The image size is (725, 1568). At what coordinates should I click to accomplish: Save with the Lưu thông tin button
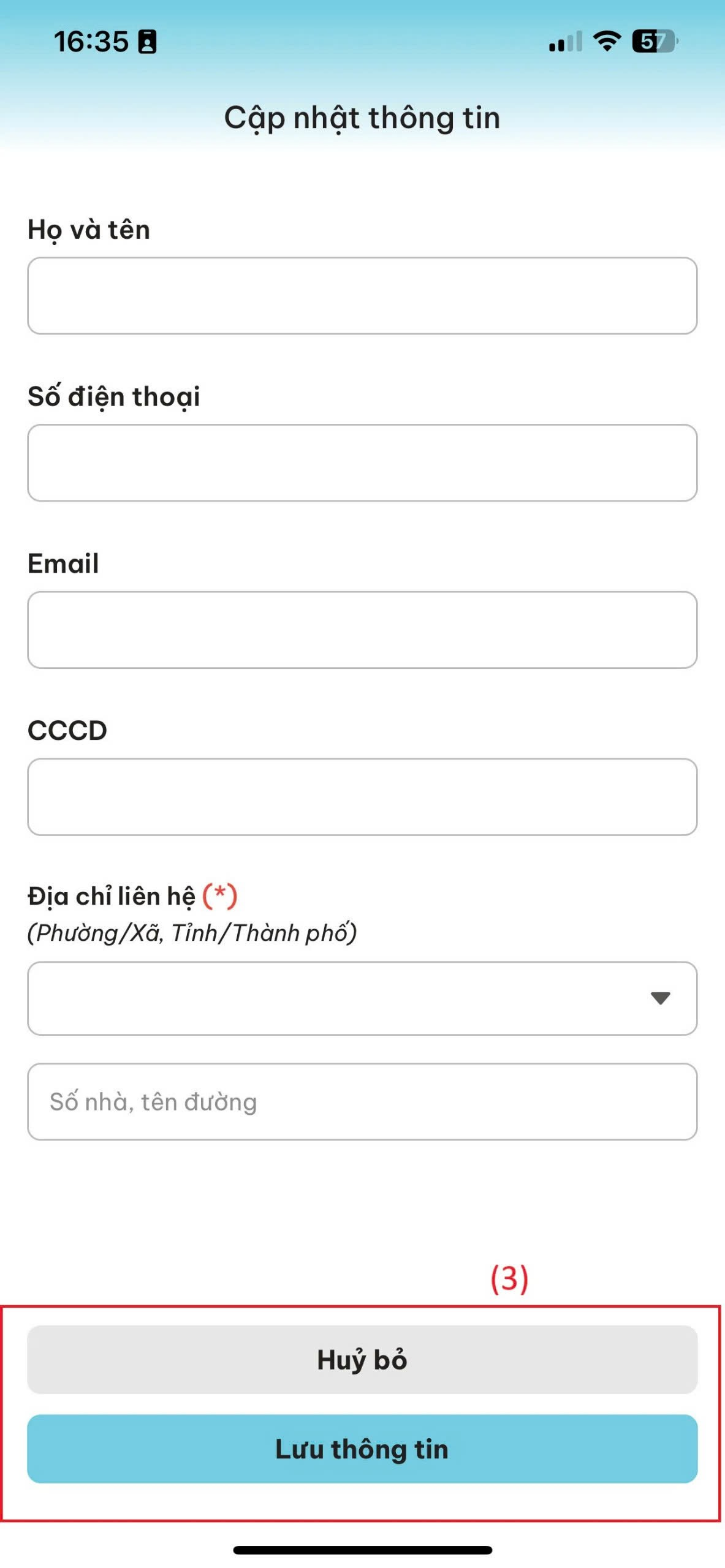click(x=362, y=1449)
